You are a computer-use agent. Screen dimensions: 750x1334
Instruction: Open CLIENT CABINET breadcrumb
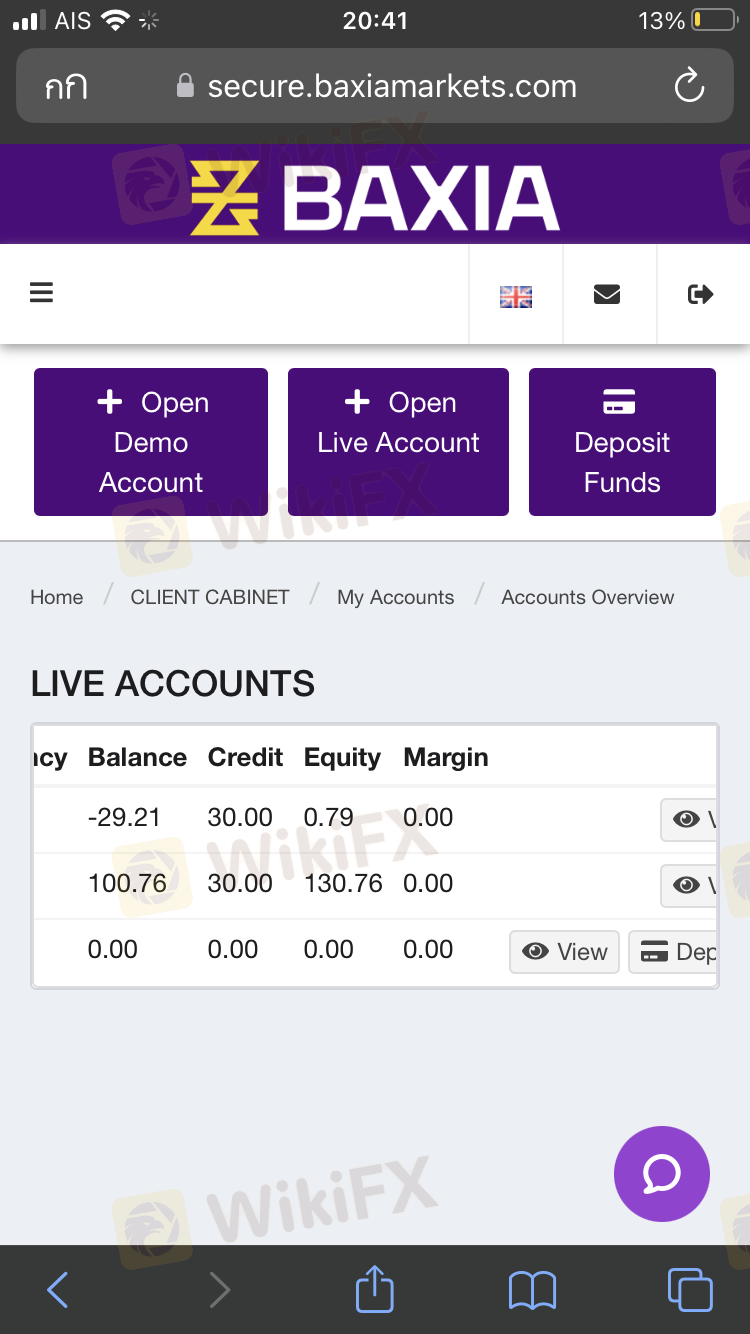210,597
